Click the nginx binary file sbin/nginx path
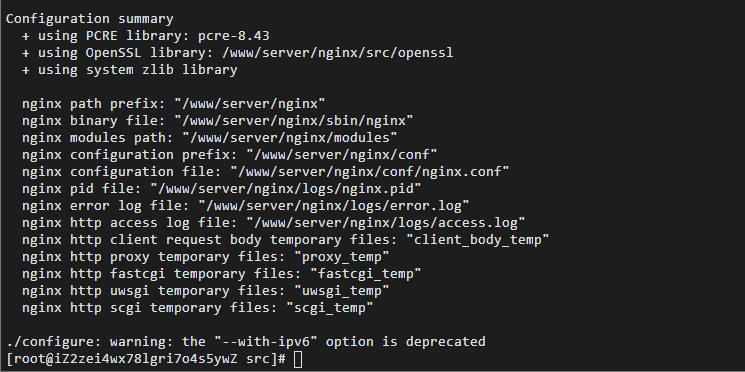This screenshot has height=372, width=745. click(294, 121)
